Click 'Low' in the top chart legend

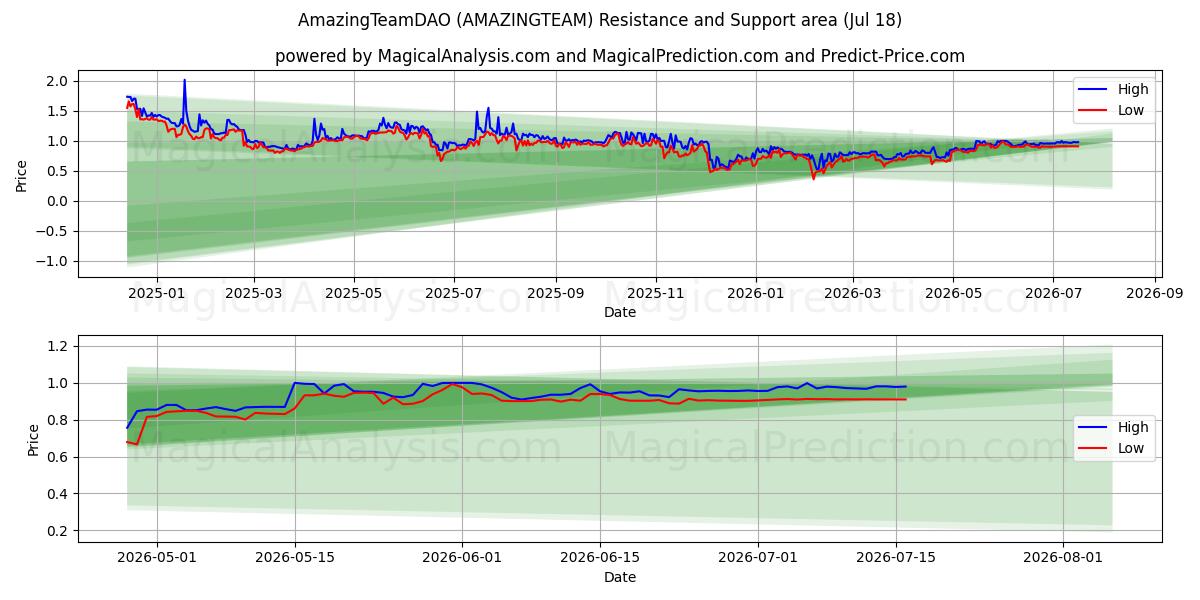(1131, 110)
